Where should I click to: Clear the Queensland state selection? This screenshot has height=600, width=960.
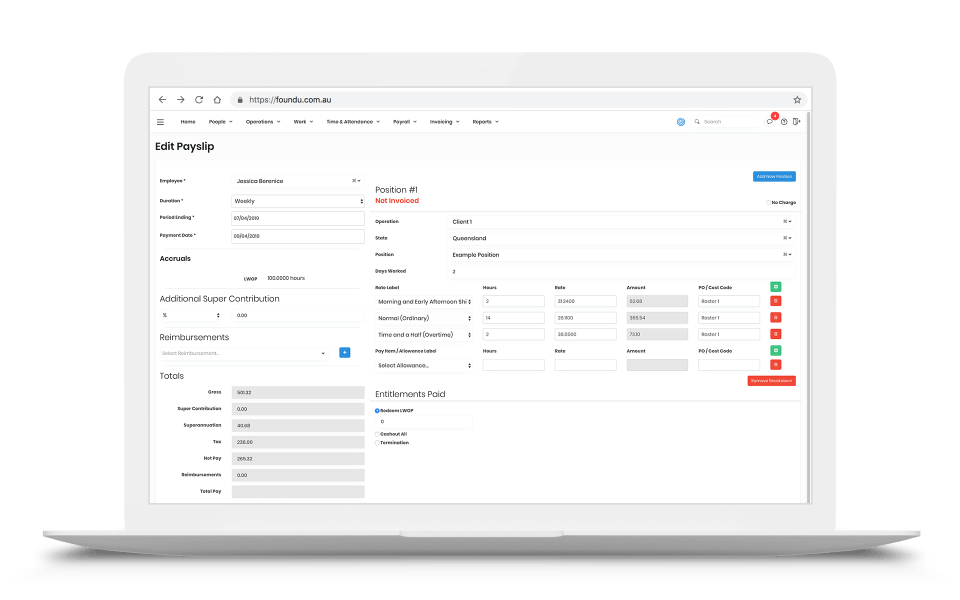coord(785,238)
